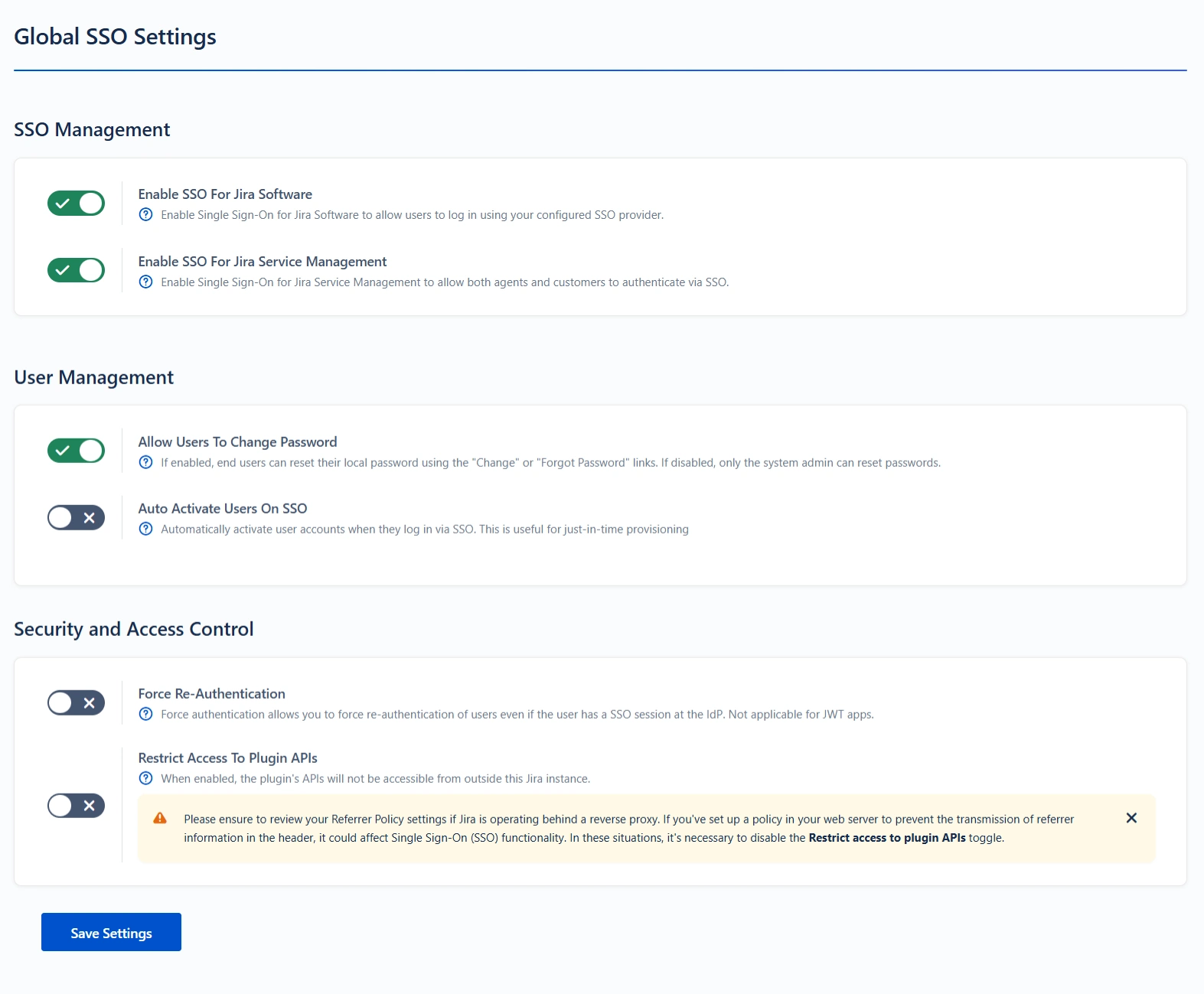1204x994 pixels.
Task: Click help icon beside Jira Service Management description
Action: click(145, 282)
